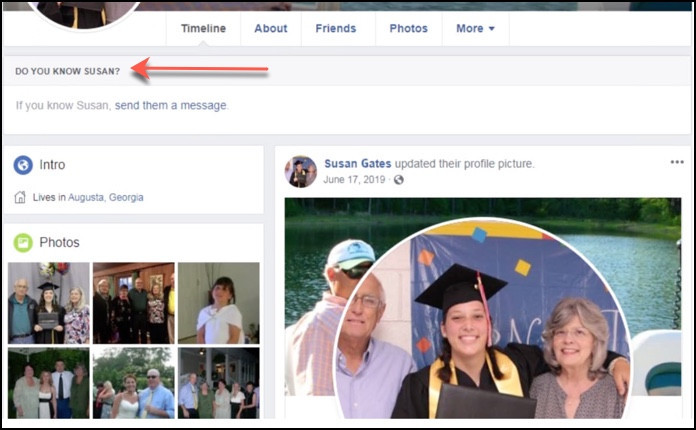This screenshot has height=430, width=696.
Task: Click the small avatar next to Susan Gates post
Action: 301,171
